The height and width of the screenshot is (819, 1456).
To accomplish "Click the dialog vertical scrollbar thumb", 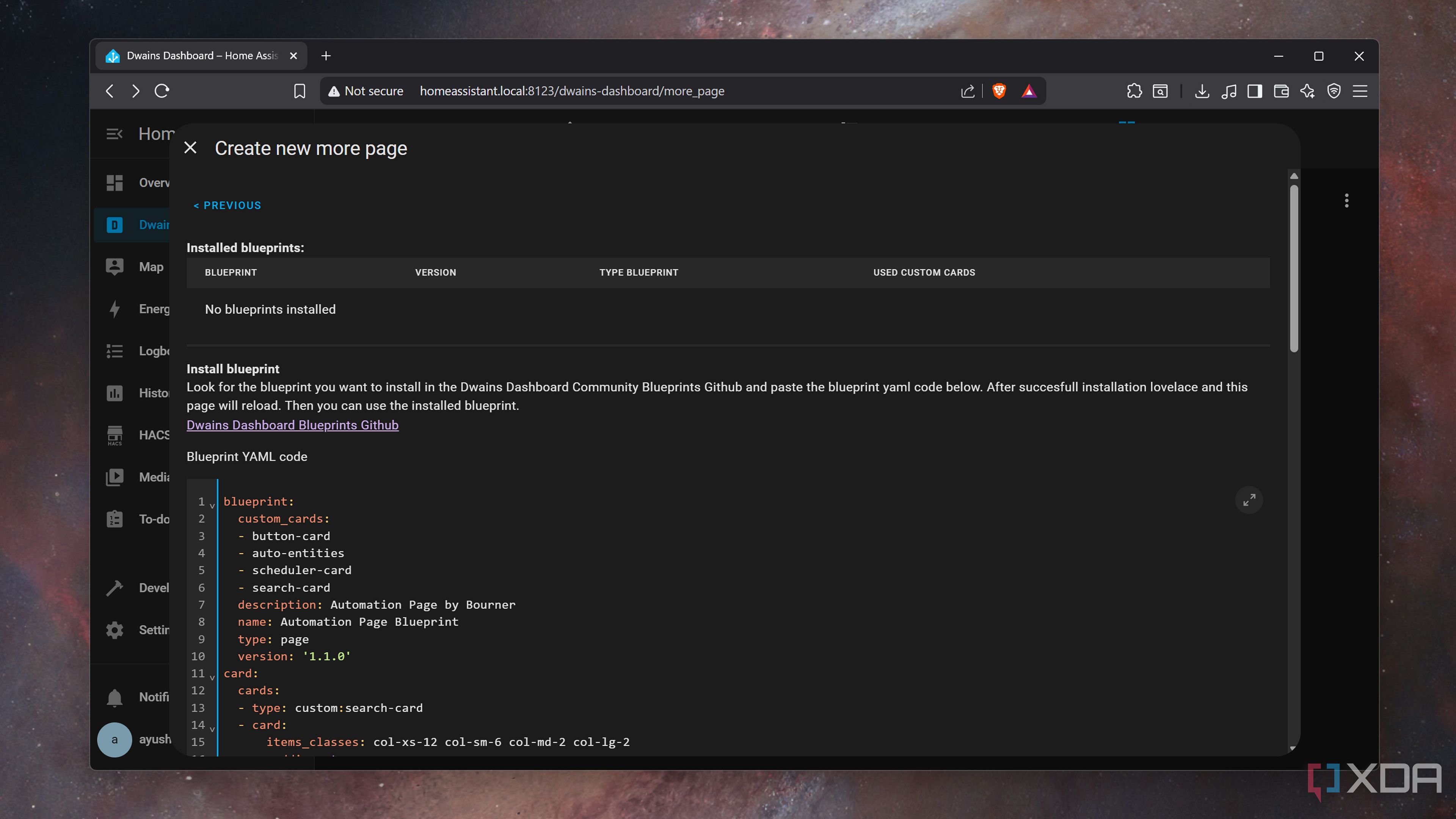I will tap(1294, 268).
